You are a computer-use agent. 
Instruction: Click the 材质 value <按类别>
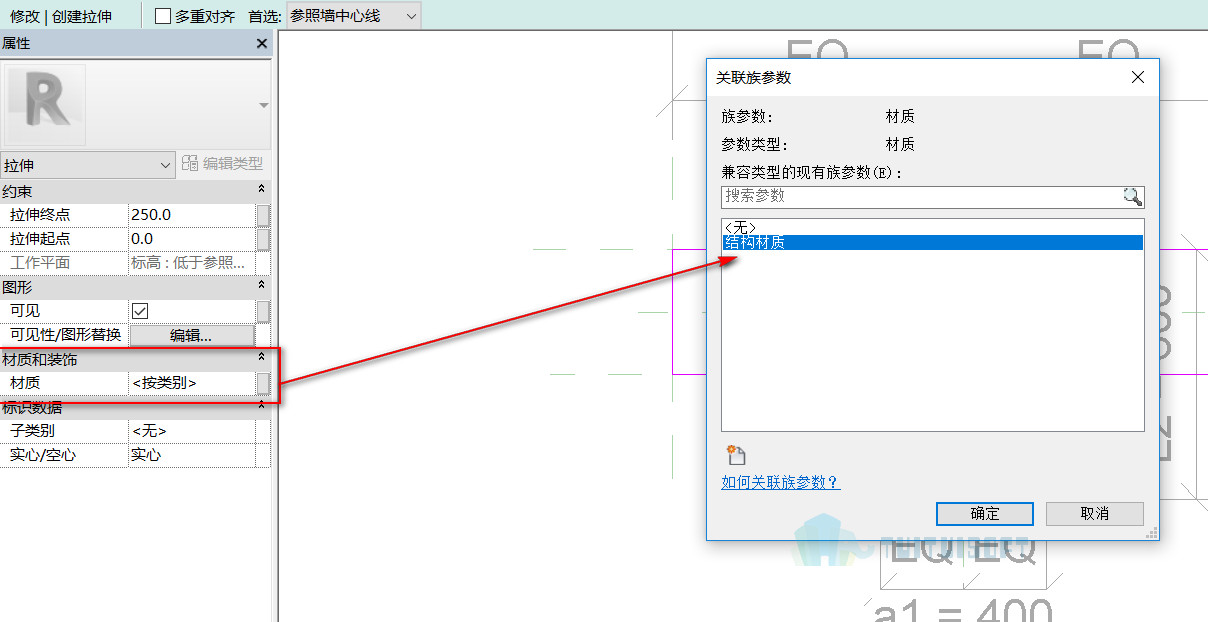[192, 383]
